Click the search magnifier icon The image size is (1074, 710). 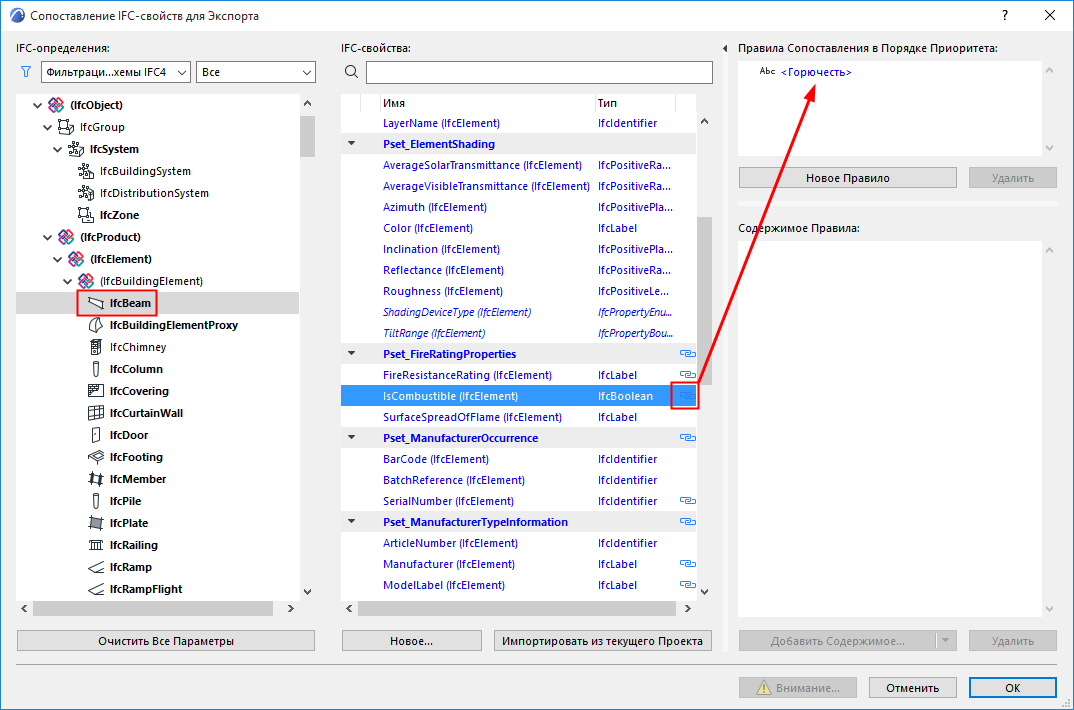(351, 72)
